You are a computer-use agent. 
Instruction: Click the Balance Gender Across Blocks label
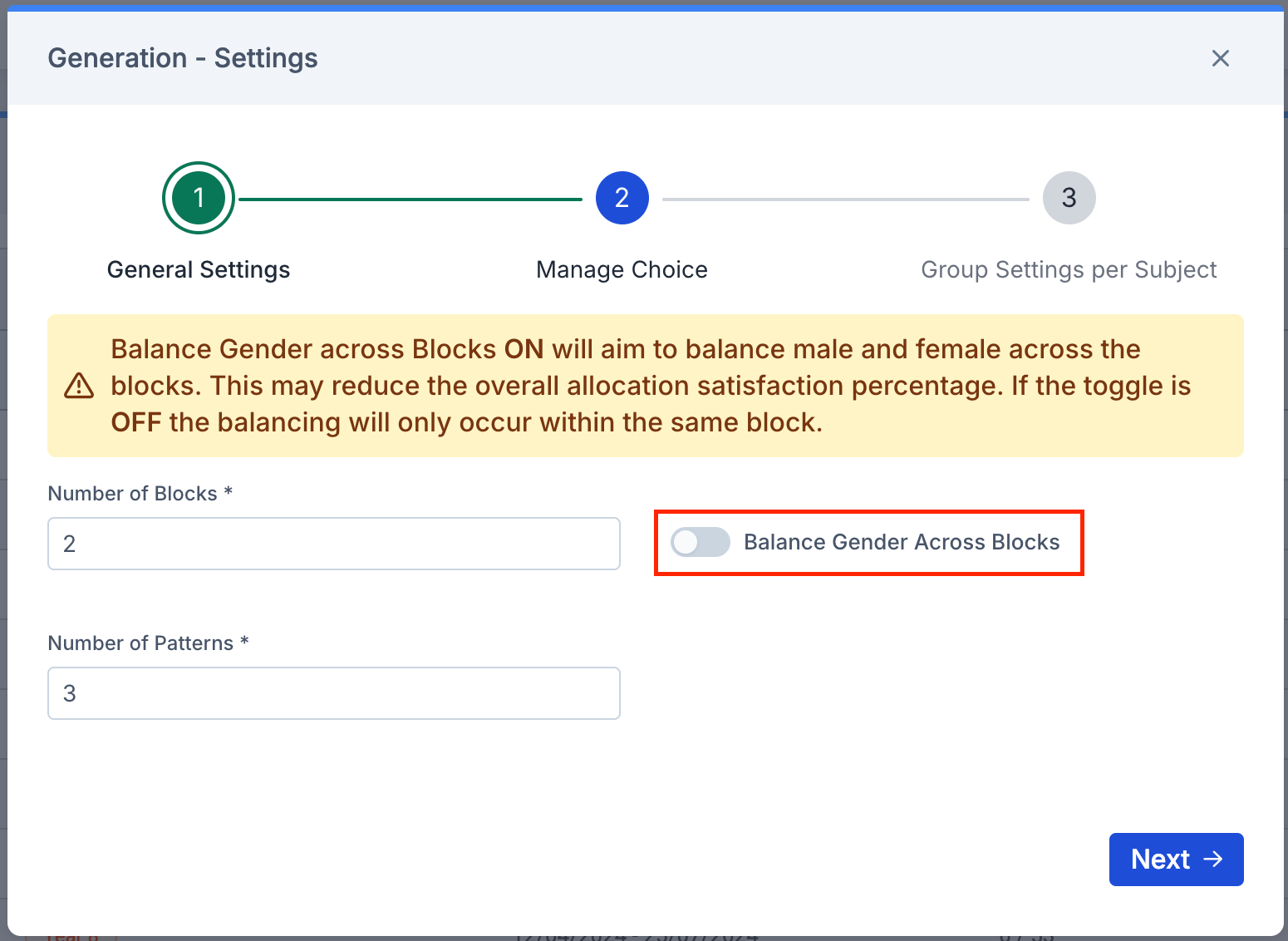[902, 542]
